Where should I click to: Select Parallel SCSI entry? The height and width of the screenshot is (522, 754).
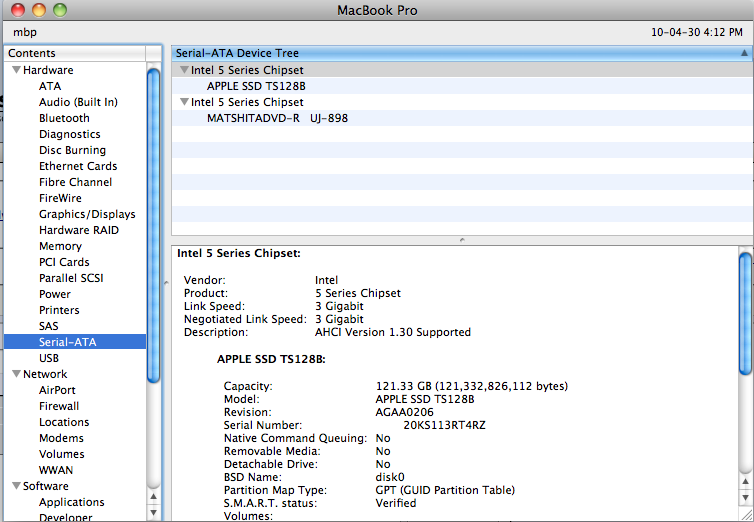click(71, 278)
